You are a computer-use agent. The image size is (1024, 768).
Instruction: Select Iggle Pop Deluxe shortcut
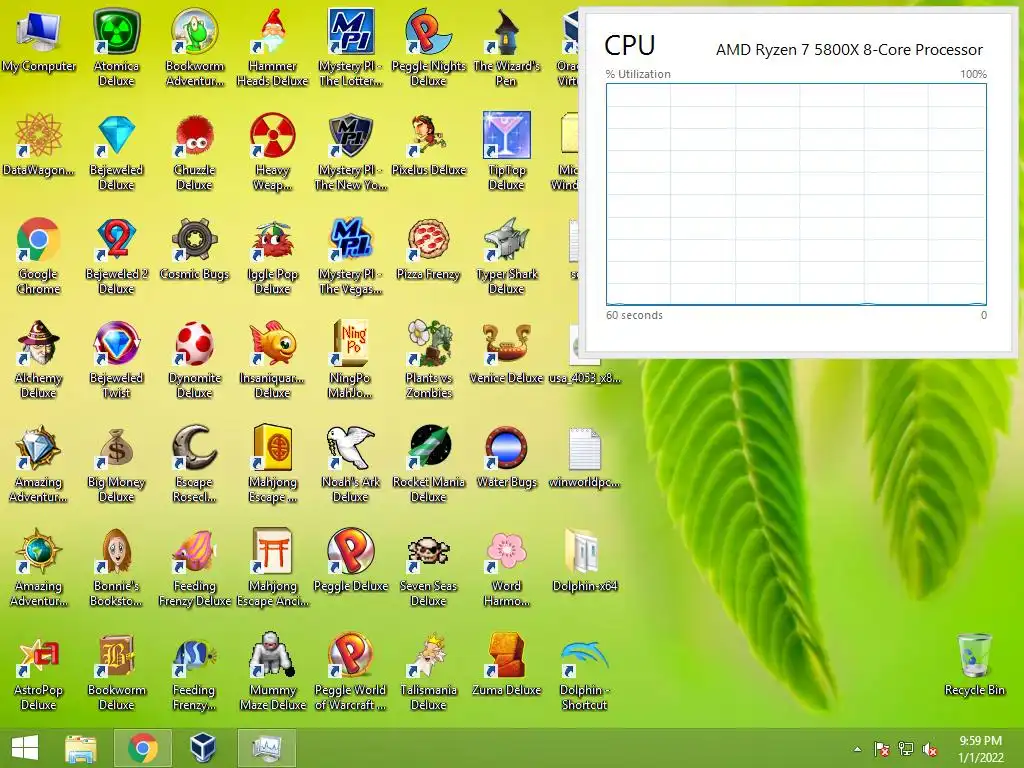272,240
